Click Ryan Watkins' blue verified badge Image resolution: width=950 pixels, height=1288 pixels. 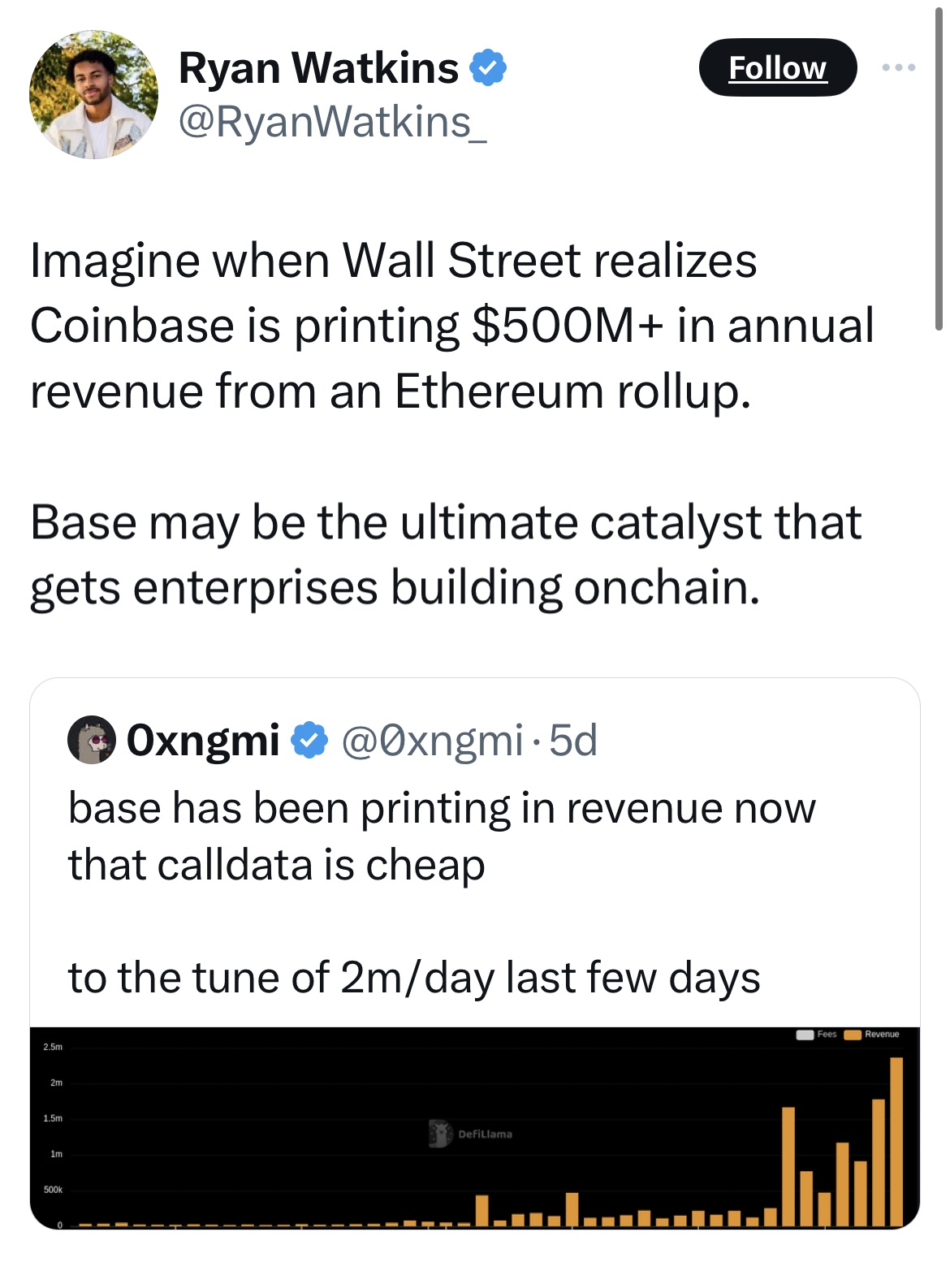(x=489, y=67)
